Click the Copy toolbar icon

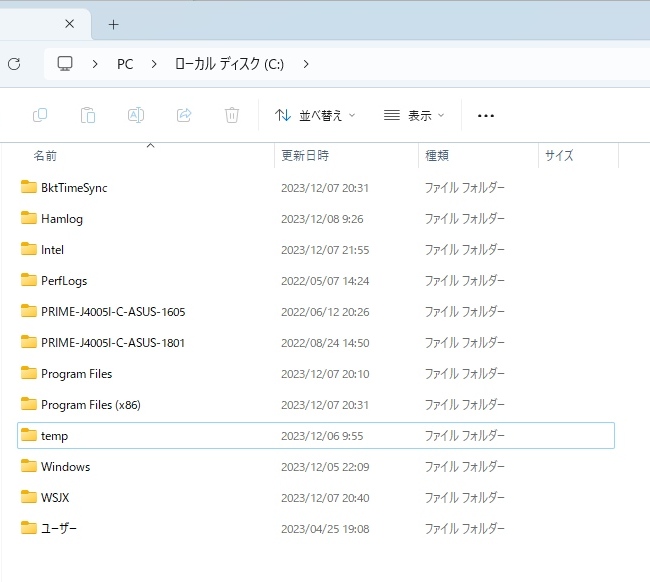[x=40, y=115]
